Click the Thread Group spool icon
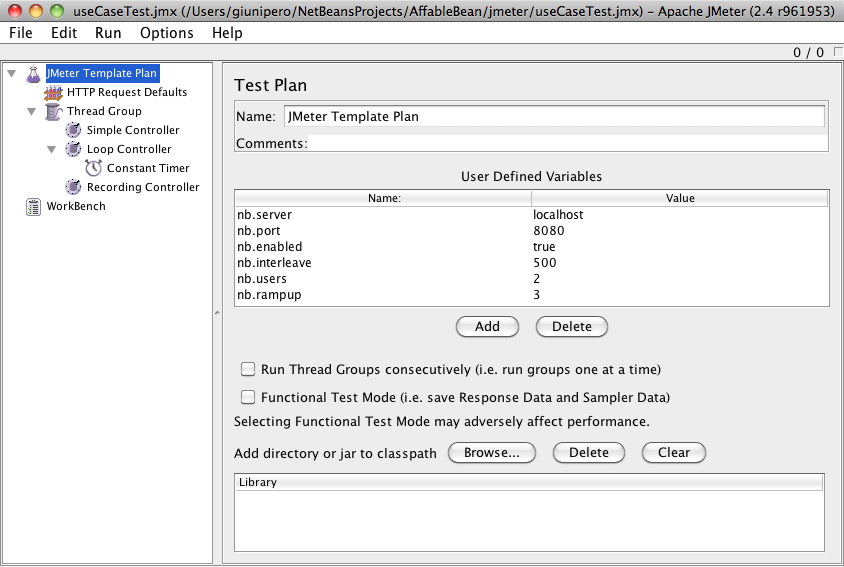 coord(53,111)
